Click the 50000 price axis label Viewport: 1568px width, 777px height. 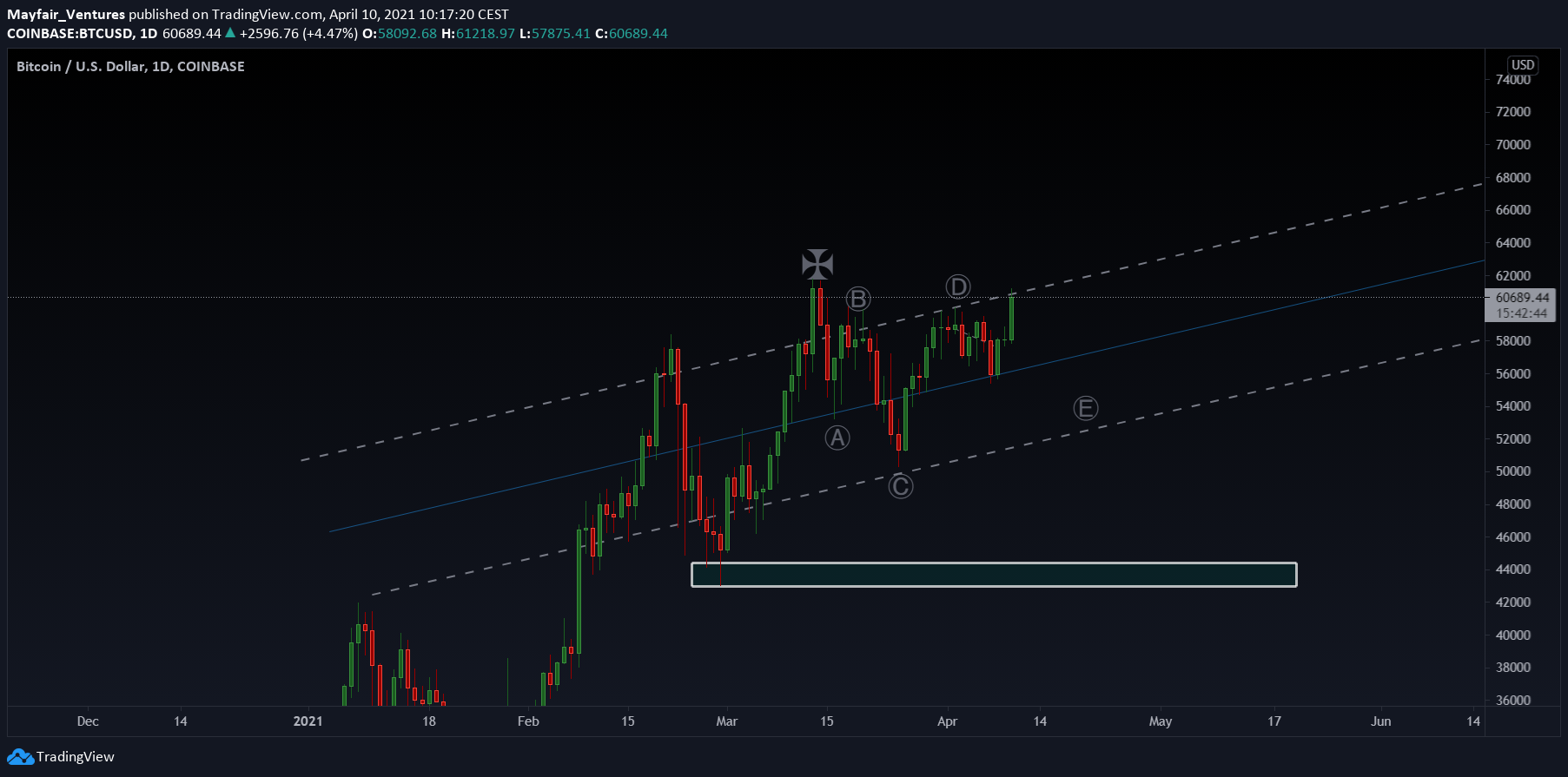point(1513,471)
